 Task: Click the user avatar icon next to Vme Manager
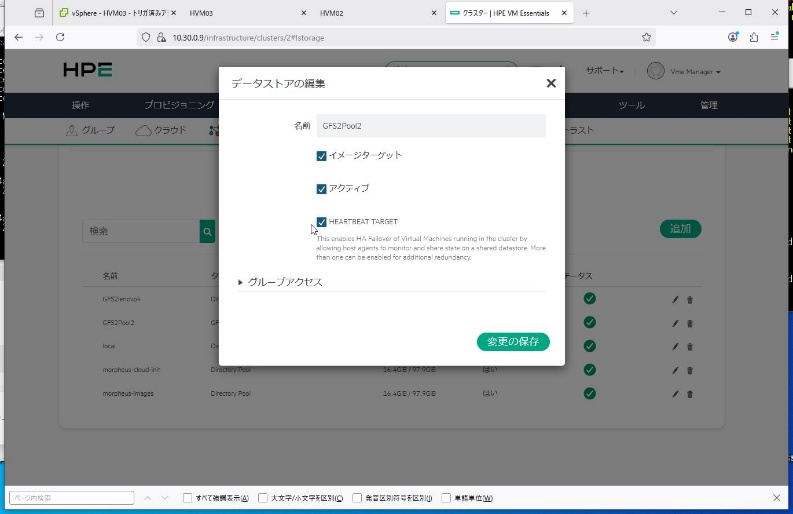pyautogui.click(x=656, y=71)
